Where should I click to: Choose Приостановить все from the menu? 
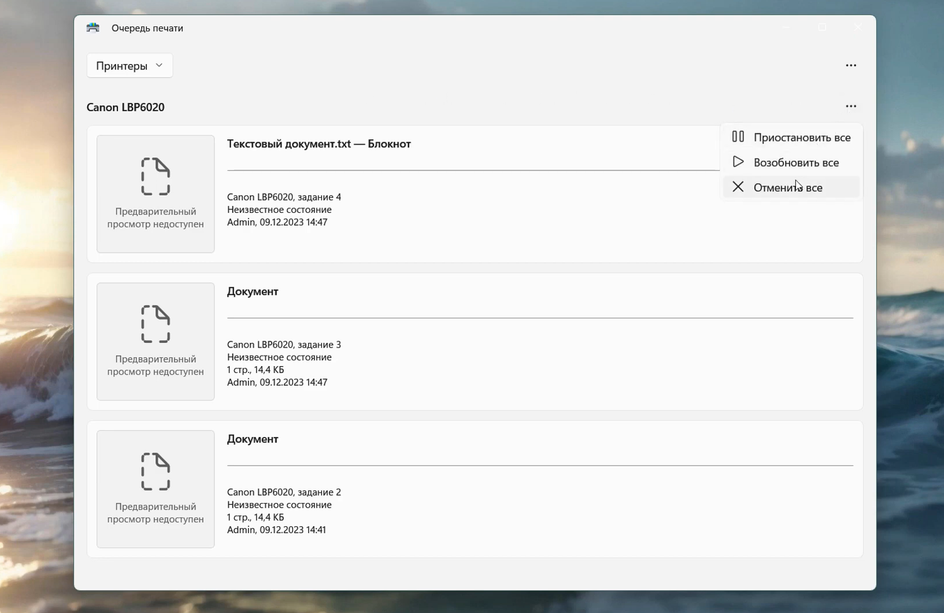pos(791,137)
